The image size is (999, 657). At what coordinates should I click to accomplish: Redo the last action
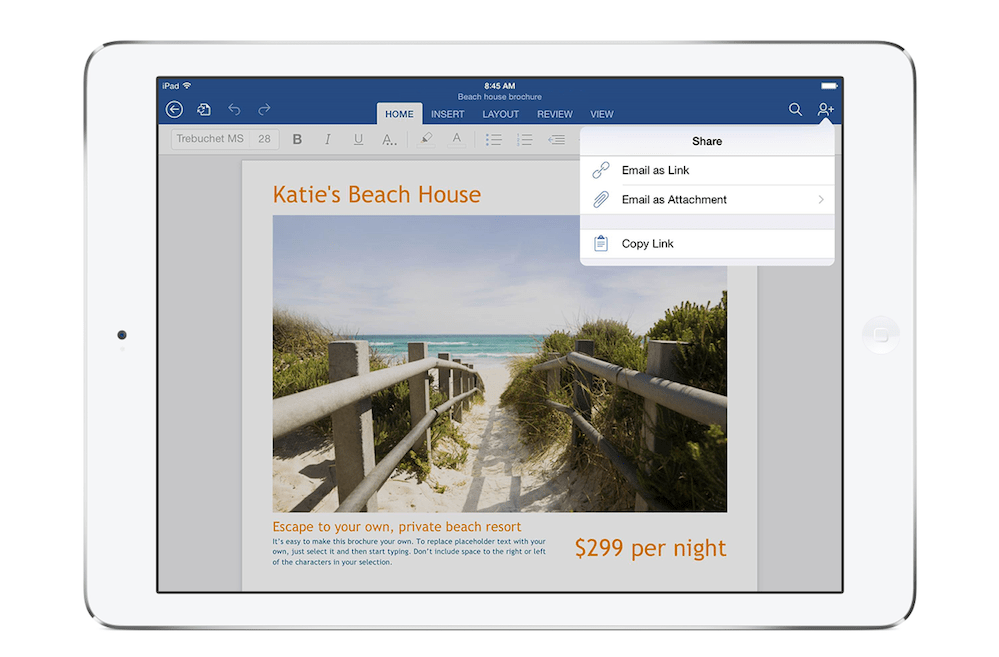[x=264, y=110]
